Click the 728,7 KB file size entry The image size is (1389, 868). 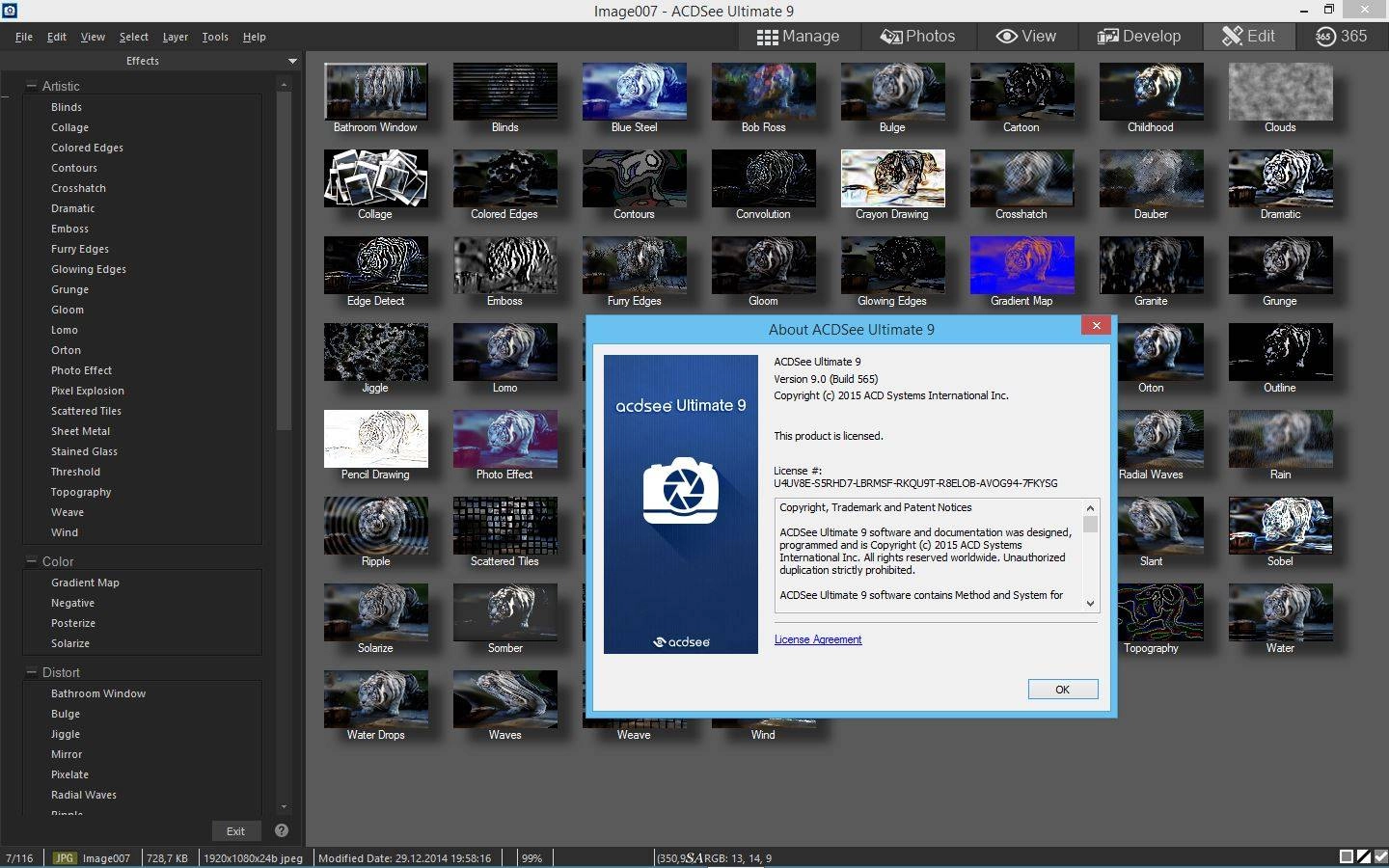pyautogui.click(x=168, y=857)
